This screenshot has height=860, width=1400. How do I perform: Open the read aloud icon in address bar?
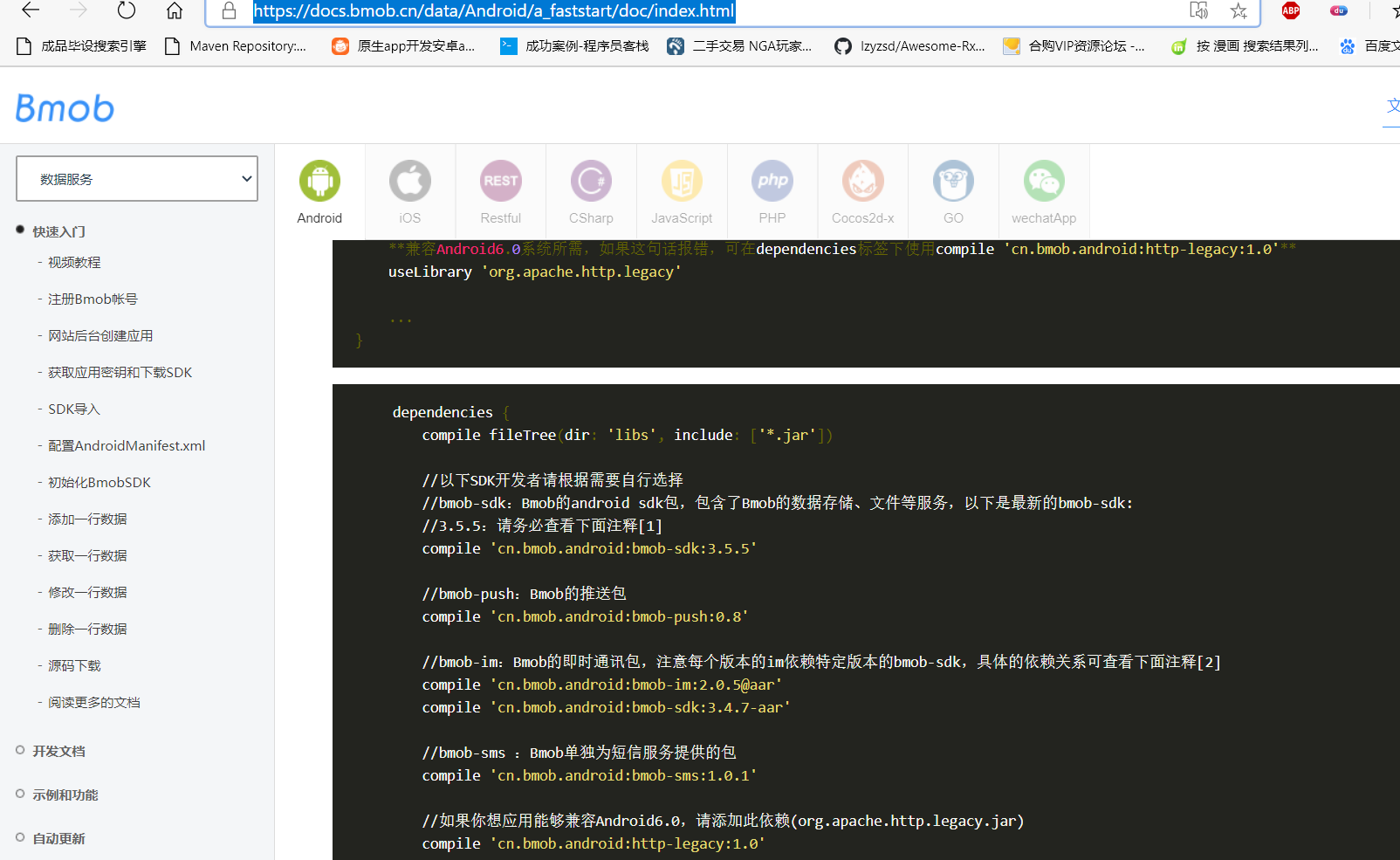(1199, 10)
